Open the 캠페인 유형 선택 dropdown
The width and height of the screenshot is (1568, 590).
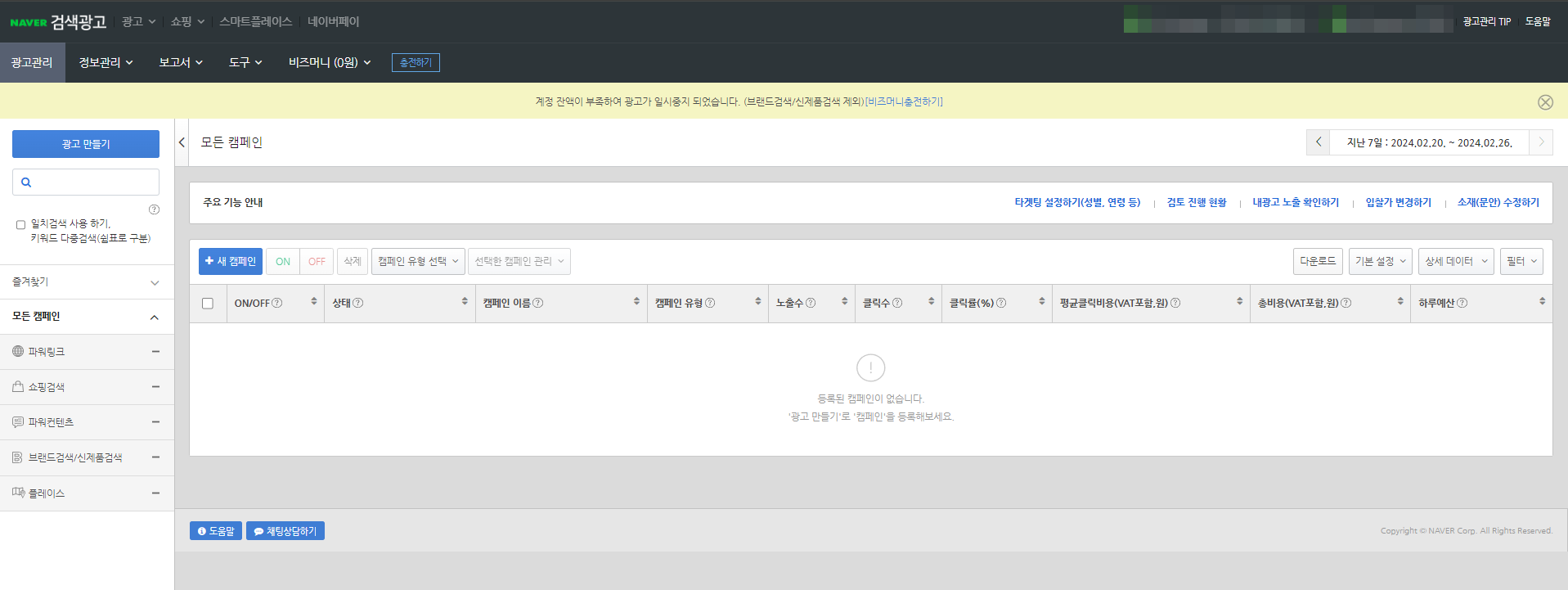coord(418,261)
